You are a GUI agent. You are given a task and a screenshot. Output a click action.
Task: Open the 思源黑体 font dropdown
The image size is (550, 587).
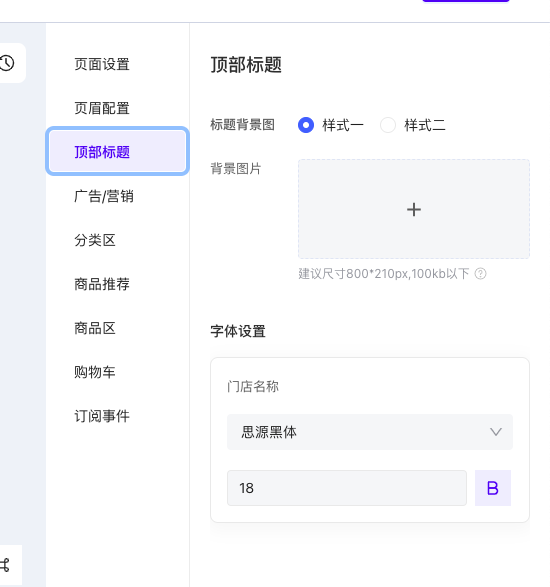point(370,432)
